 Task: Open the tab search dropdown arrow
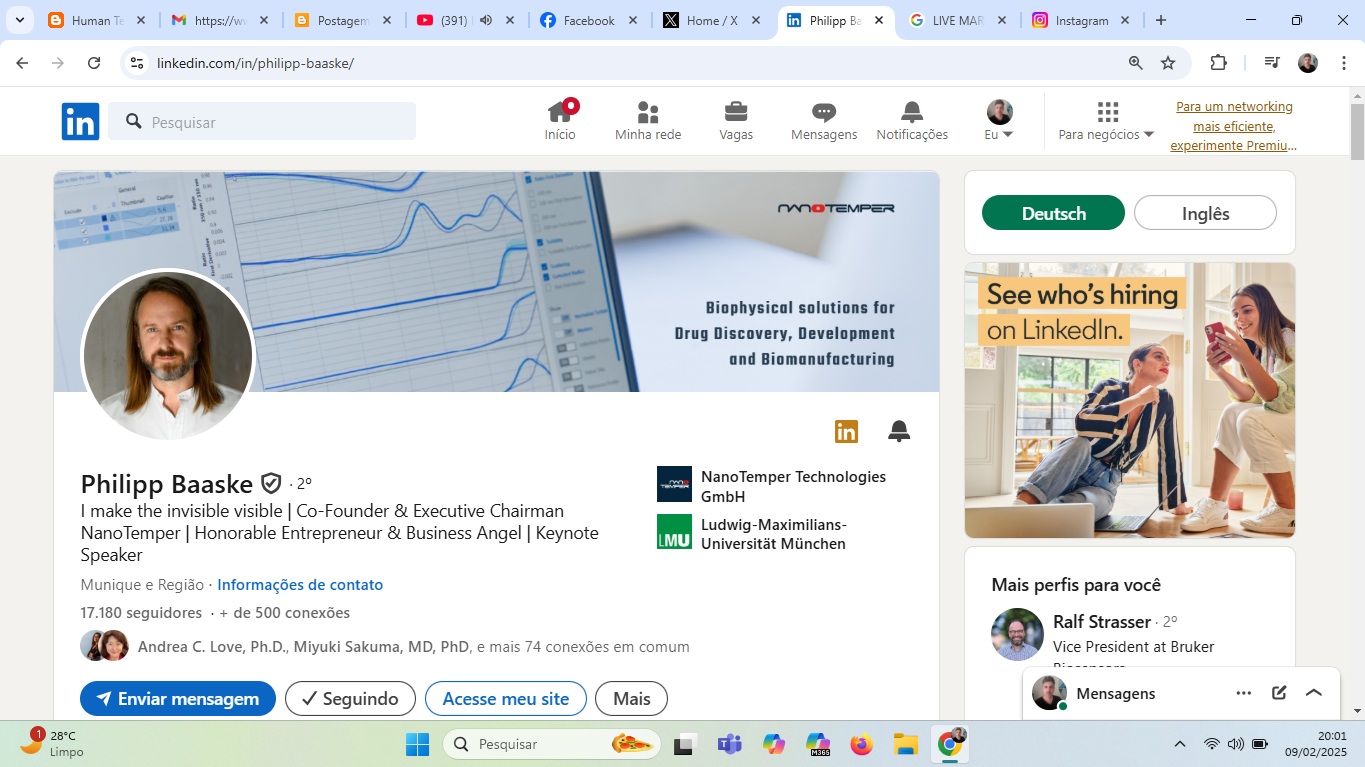coord(19,20)
